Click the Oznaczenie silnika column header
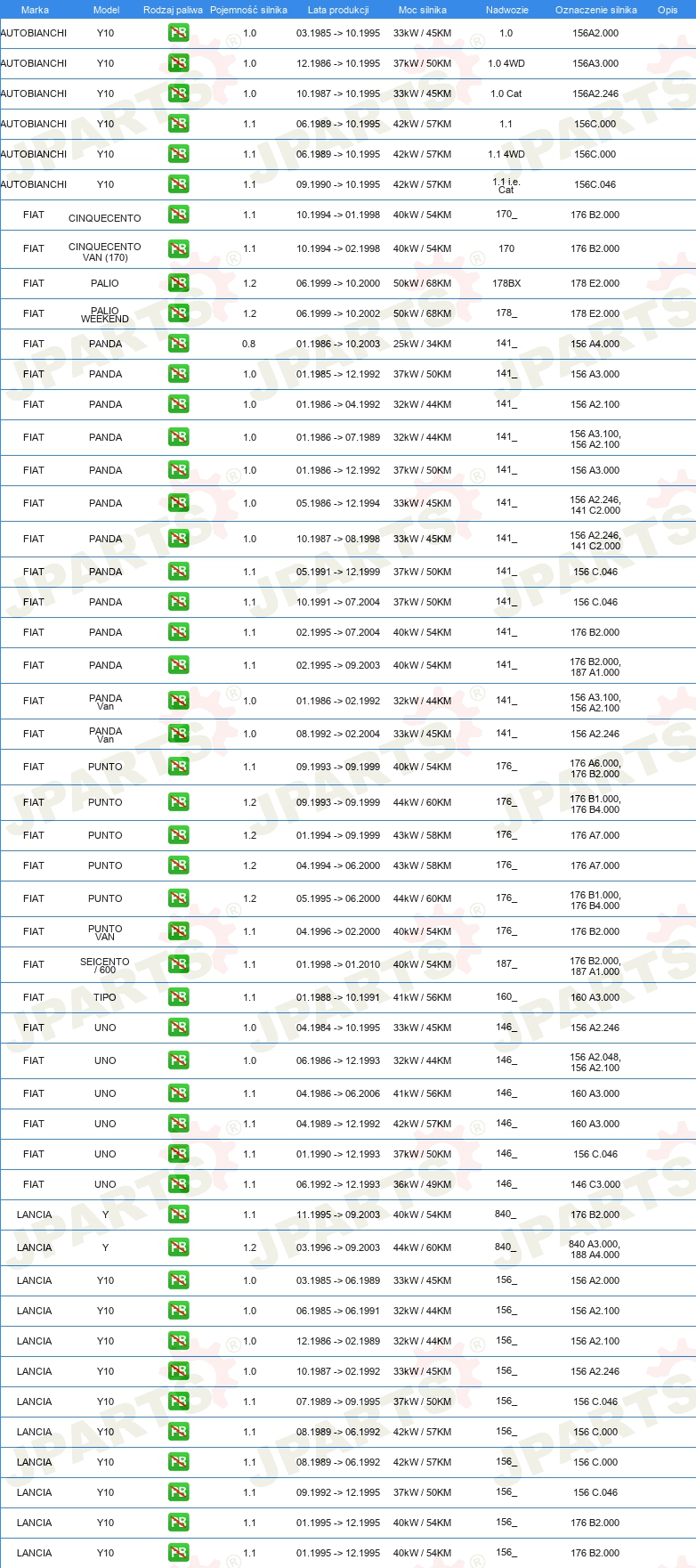This screenshot has width=696, height=1568. click(x=595, y=10)
